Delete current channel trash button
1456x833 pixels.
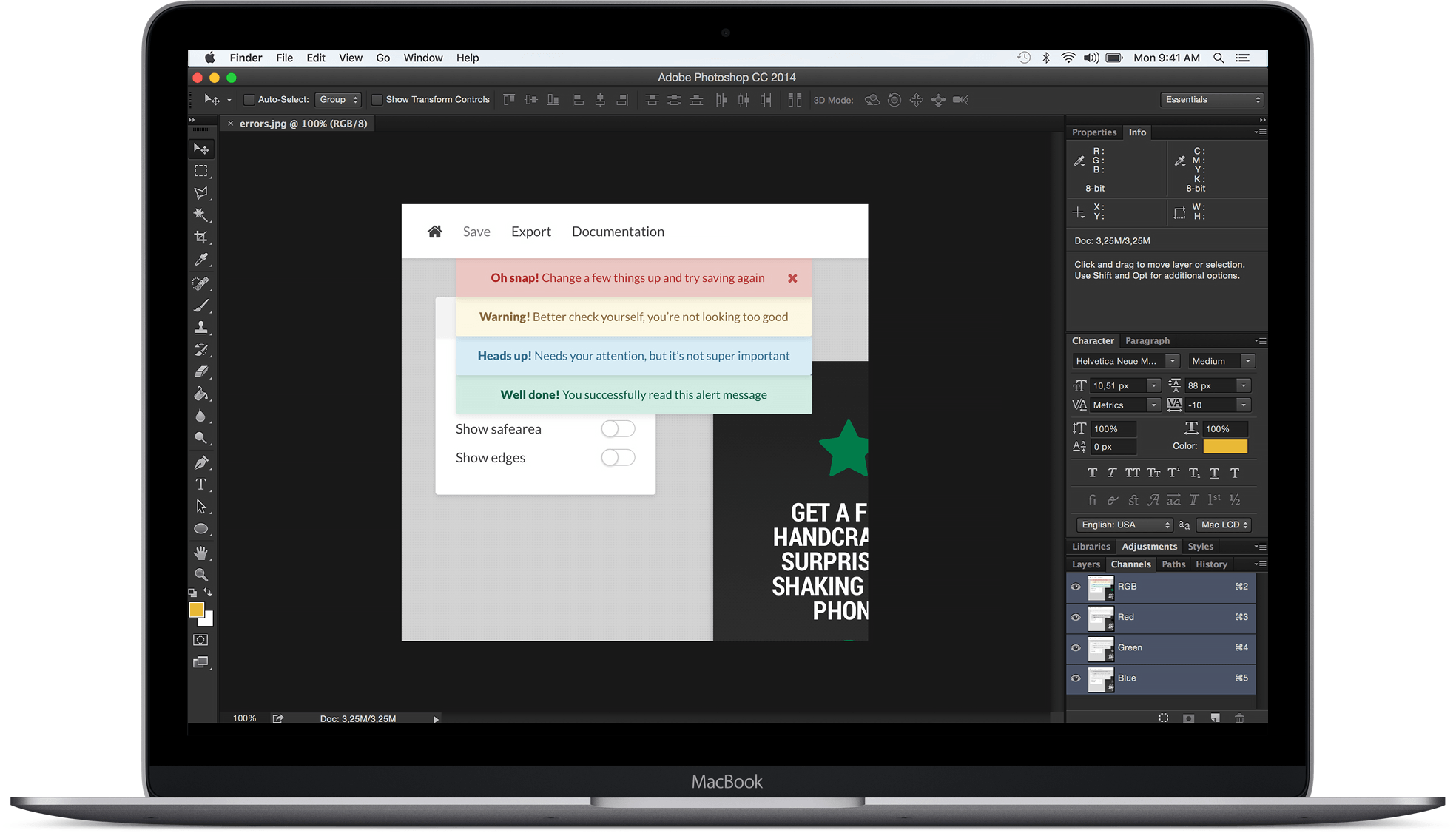tap(1240, 718)
